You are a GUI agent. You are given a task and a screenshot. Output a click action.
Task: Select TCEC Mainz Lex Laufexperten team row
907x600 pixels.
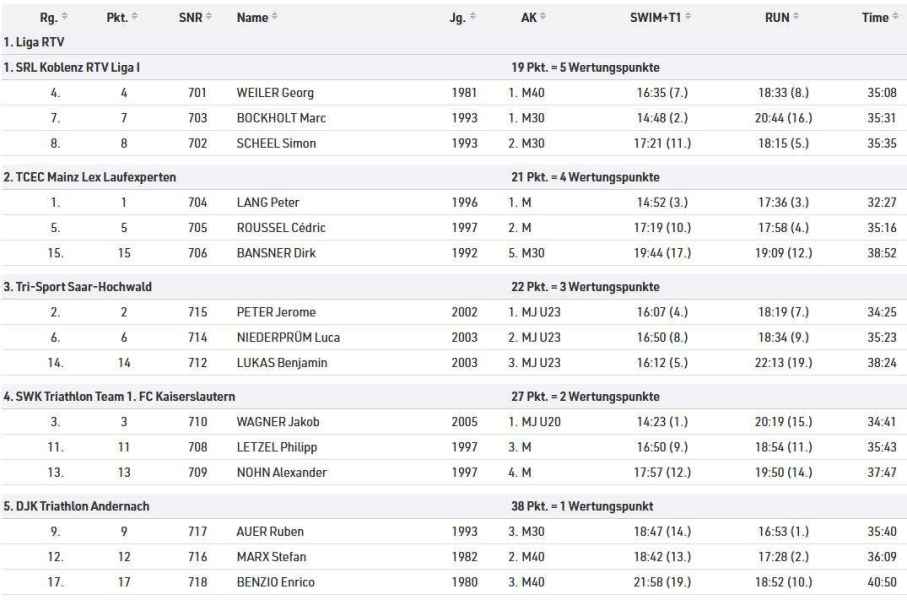(x=454, y=177)
